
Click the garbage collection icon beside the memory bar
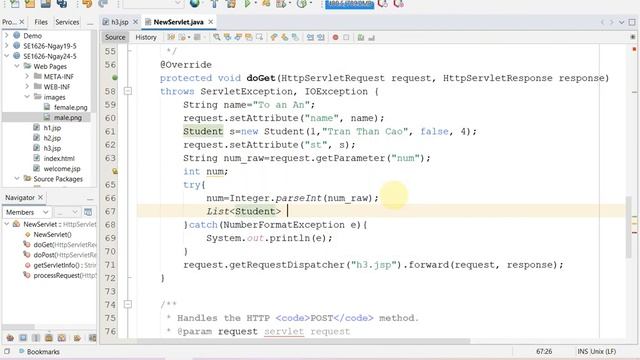click(x=382, y=4)
